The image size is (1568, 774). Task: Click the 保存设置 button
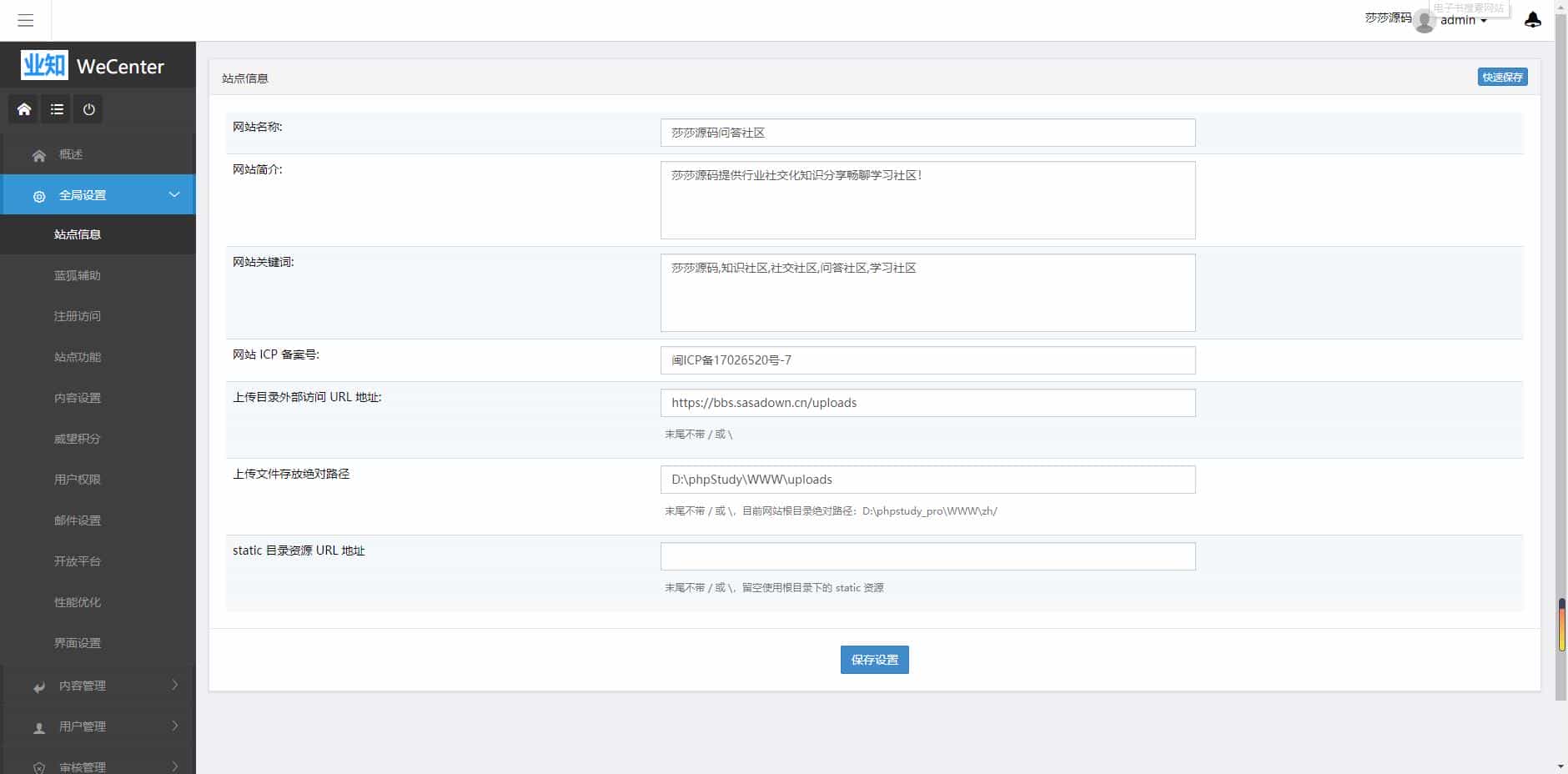874,660
